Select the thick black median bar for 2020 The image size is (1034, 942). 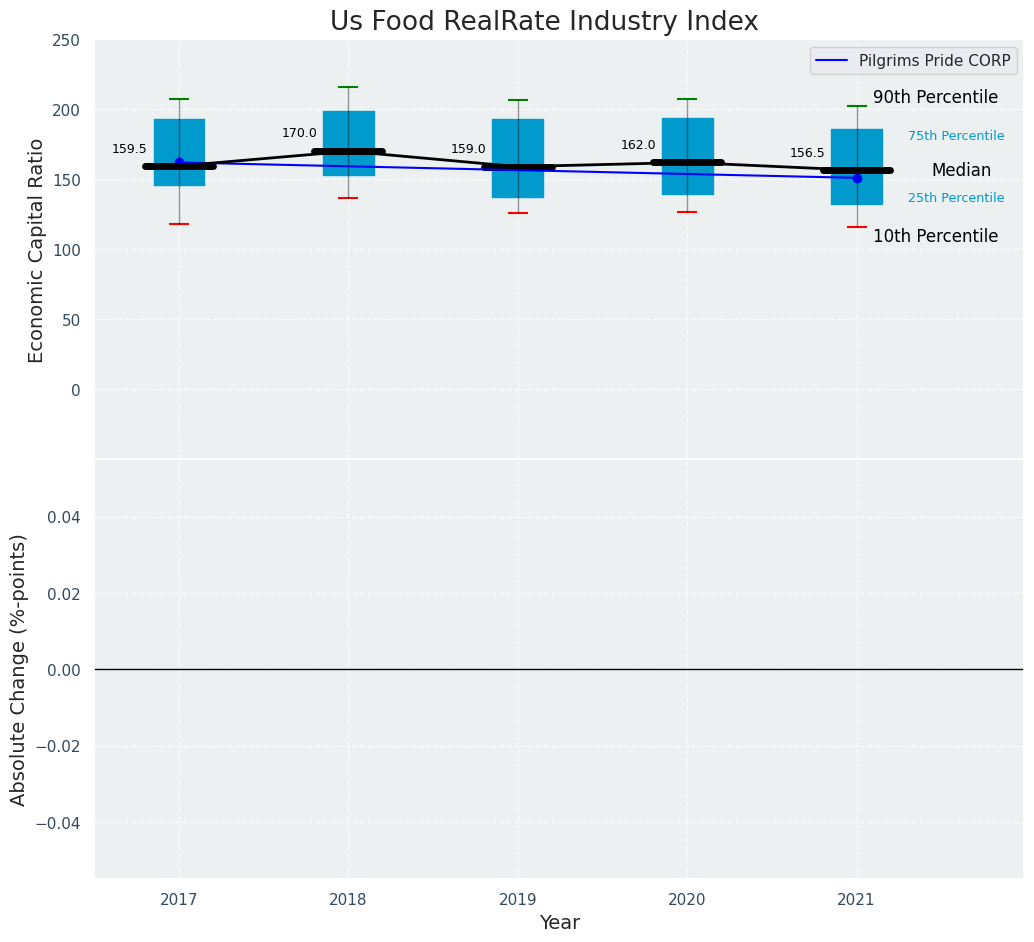pos(687,162)
